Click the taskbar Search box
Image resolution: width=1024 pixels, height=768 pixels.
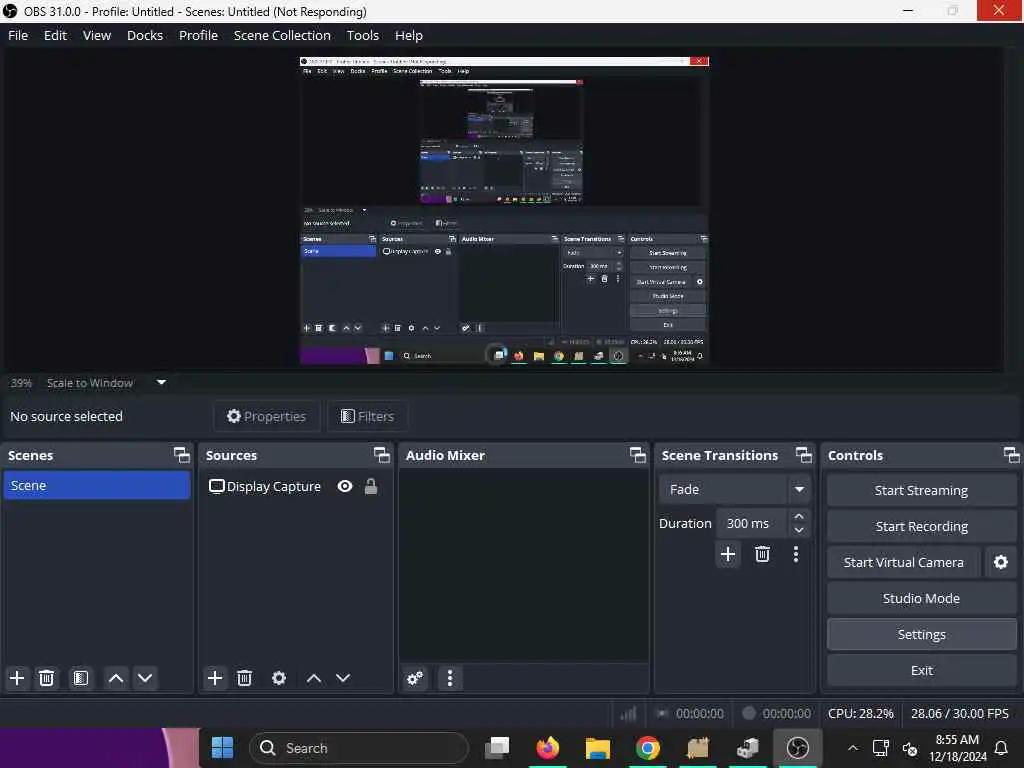(359, 748)
